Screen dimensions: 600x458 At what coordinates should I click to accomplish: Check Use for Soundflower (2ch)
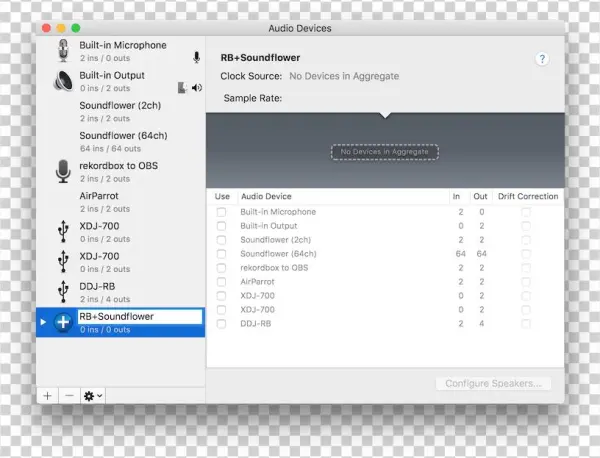(221, 240)
